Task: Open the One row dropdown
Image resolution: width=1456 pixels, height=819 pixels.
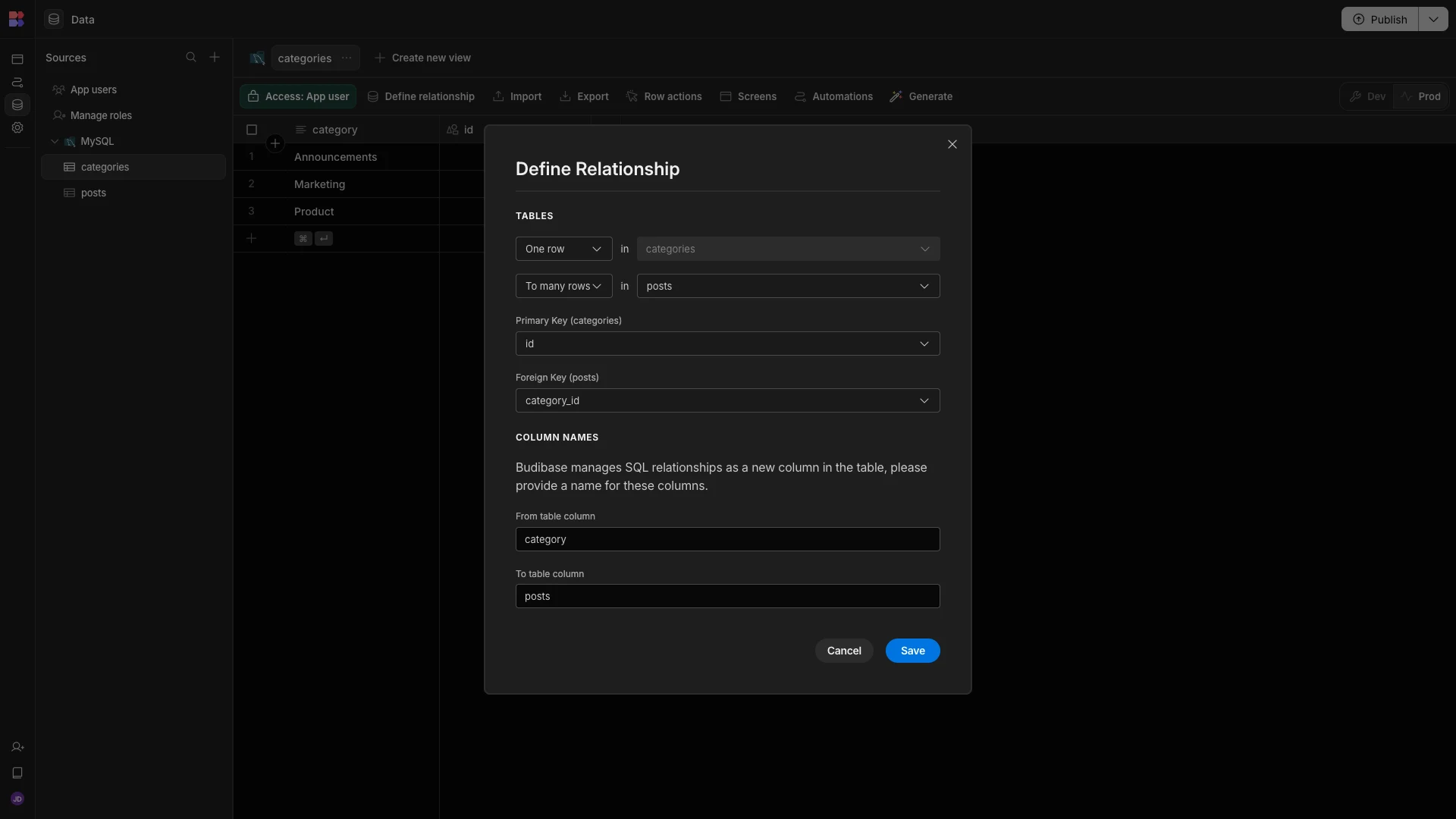Action: click(563, 249)
